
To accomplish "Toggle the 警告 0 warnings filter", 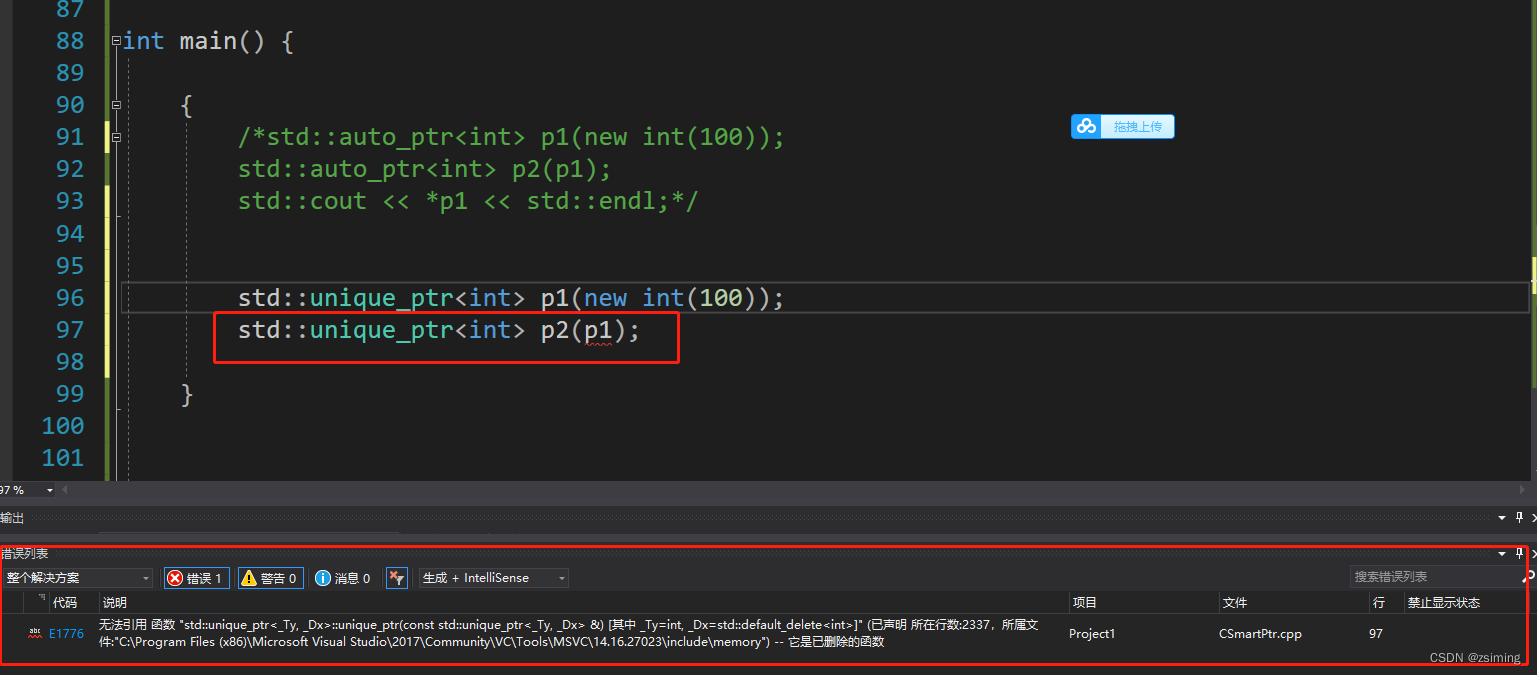I will (270, 578).
